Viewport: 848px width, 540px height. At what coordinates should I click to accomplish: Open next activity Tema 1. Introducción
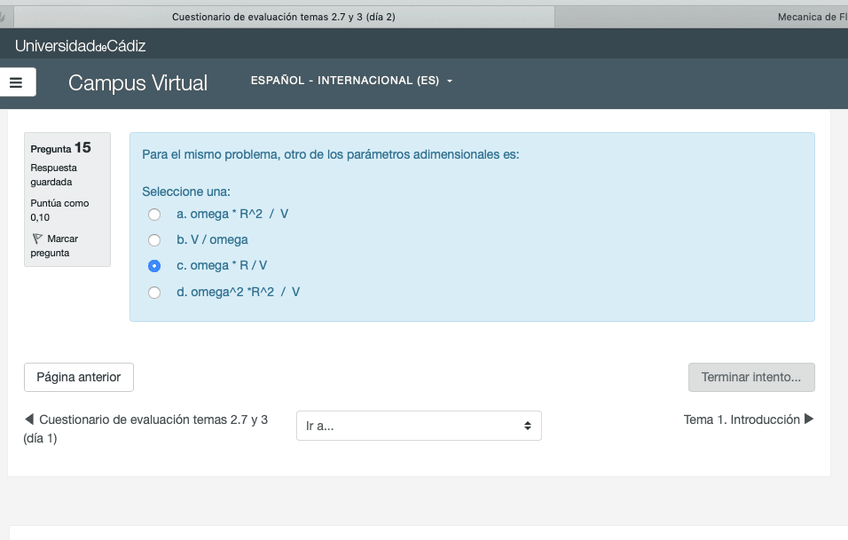[x=748, y=419]
